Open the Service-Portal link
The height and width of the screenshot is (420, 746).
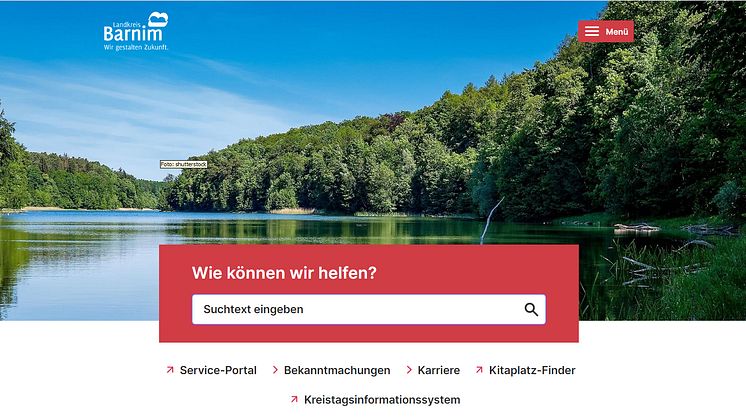(218, 370)
